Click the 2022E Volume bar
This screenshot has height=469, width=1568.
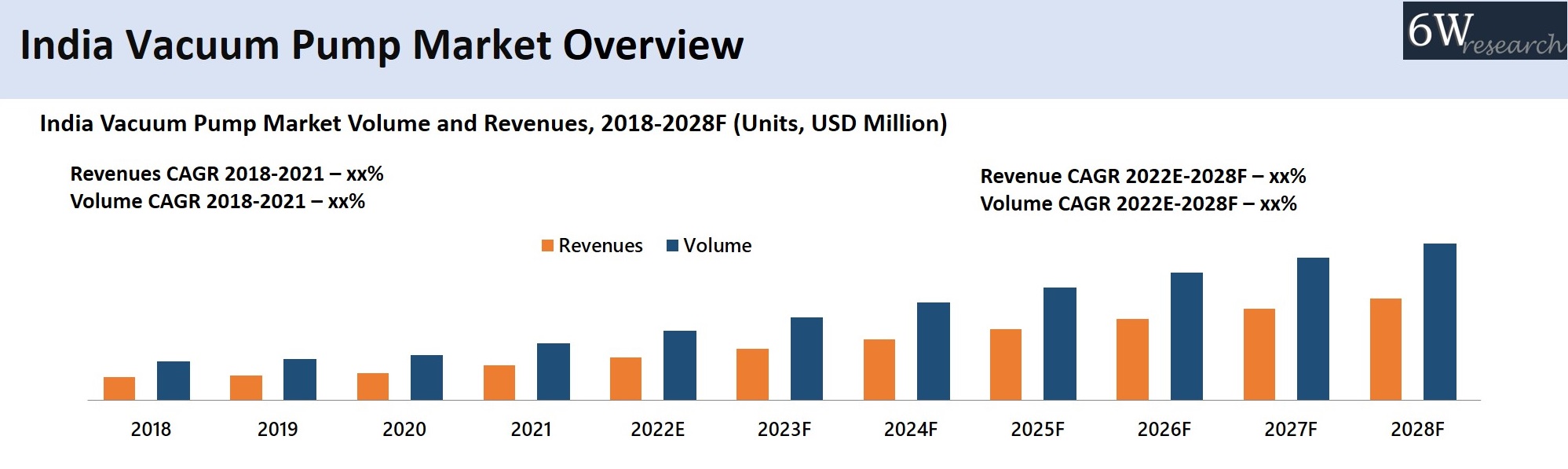point(679,365)
